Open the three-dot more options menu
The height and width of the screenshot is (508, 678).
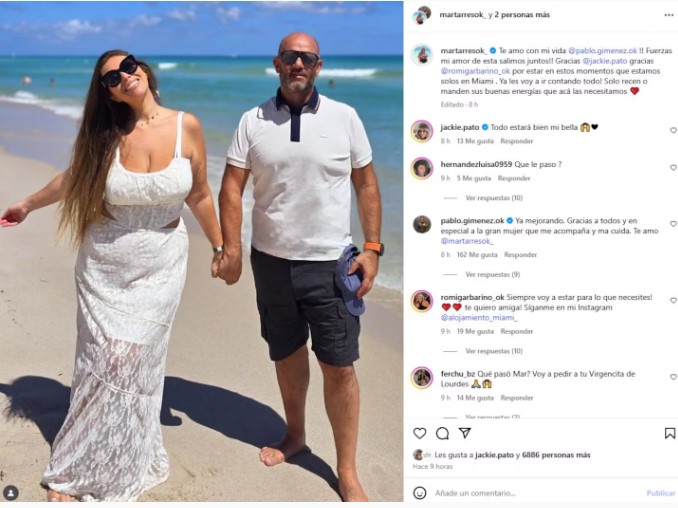coord(668,15)
